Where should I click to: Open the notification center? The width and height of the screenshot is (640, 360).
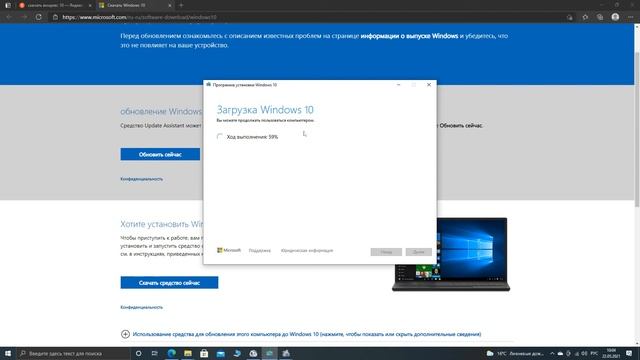tap(629, 353)
